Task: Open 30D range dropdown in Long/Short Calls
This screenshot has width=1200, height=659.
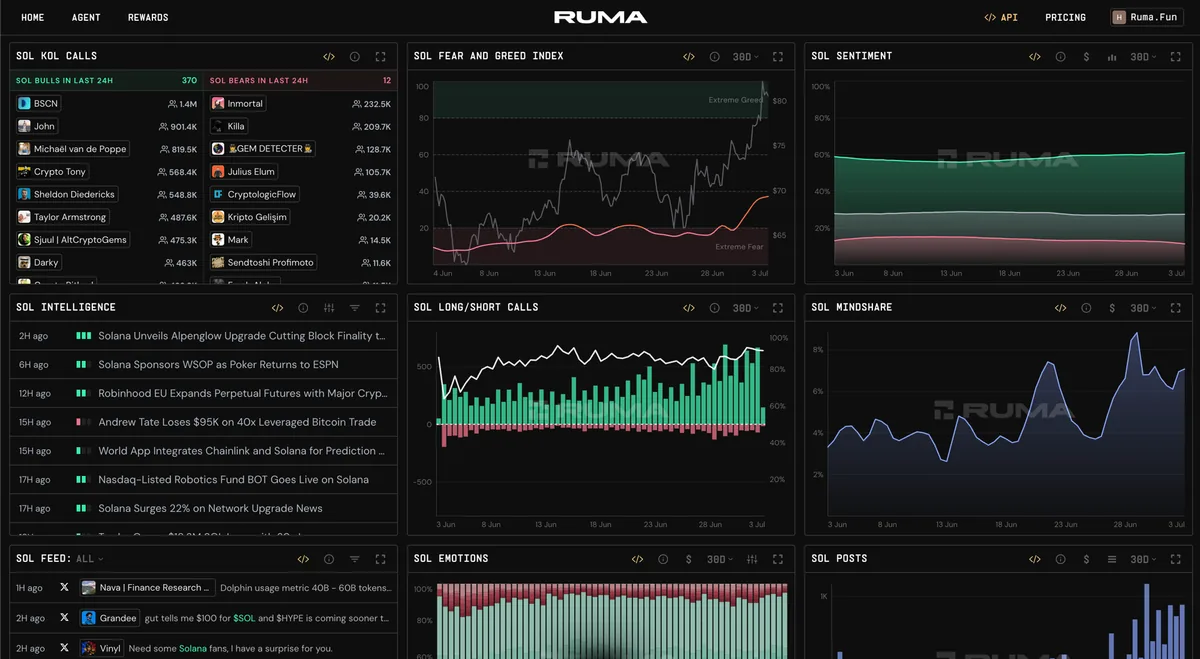Action: click(745, 308)
